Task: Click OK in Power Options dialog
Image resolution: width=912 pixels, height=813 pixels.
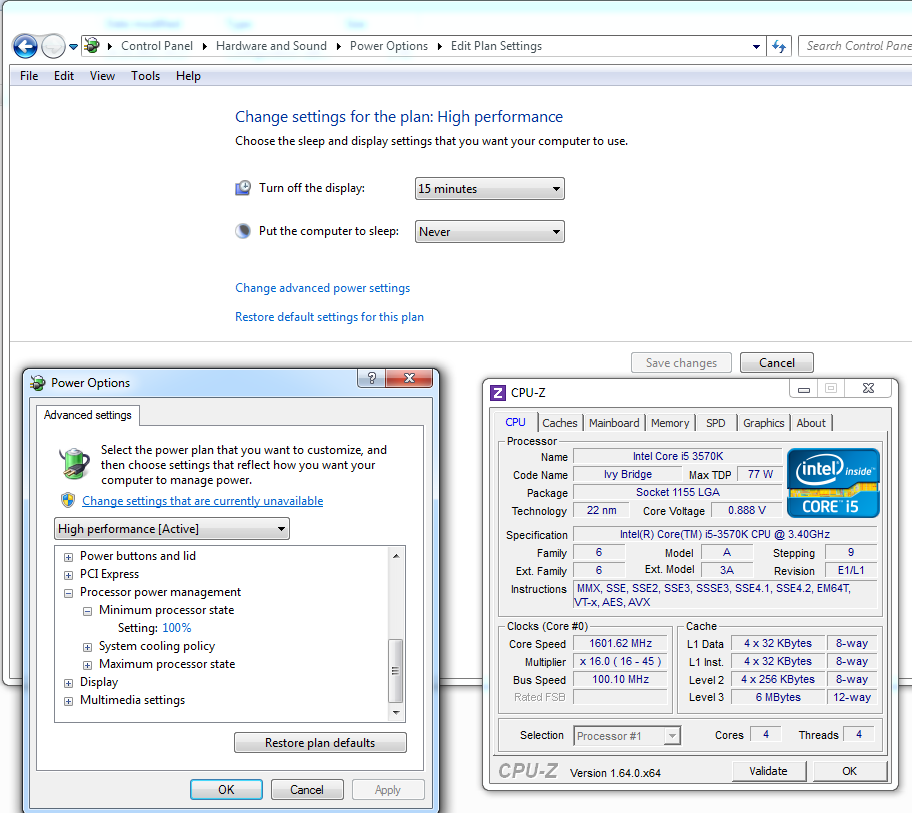Action: (x=226, y=790)
